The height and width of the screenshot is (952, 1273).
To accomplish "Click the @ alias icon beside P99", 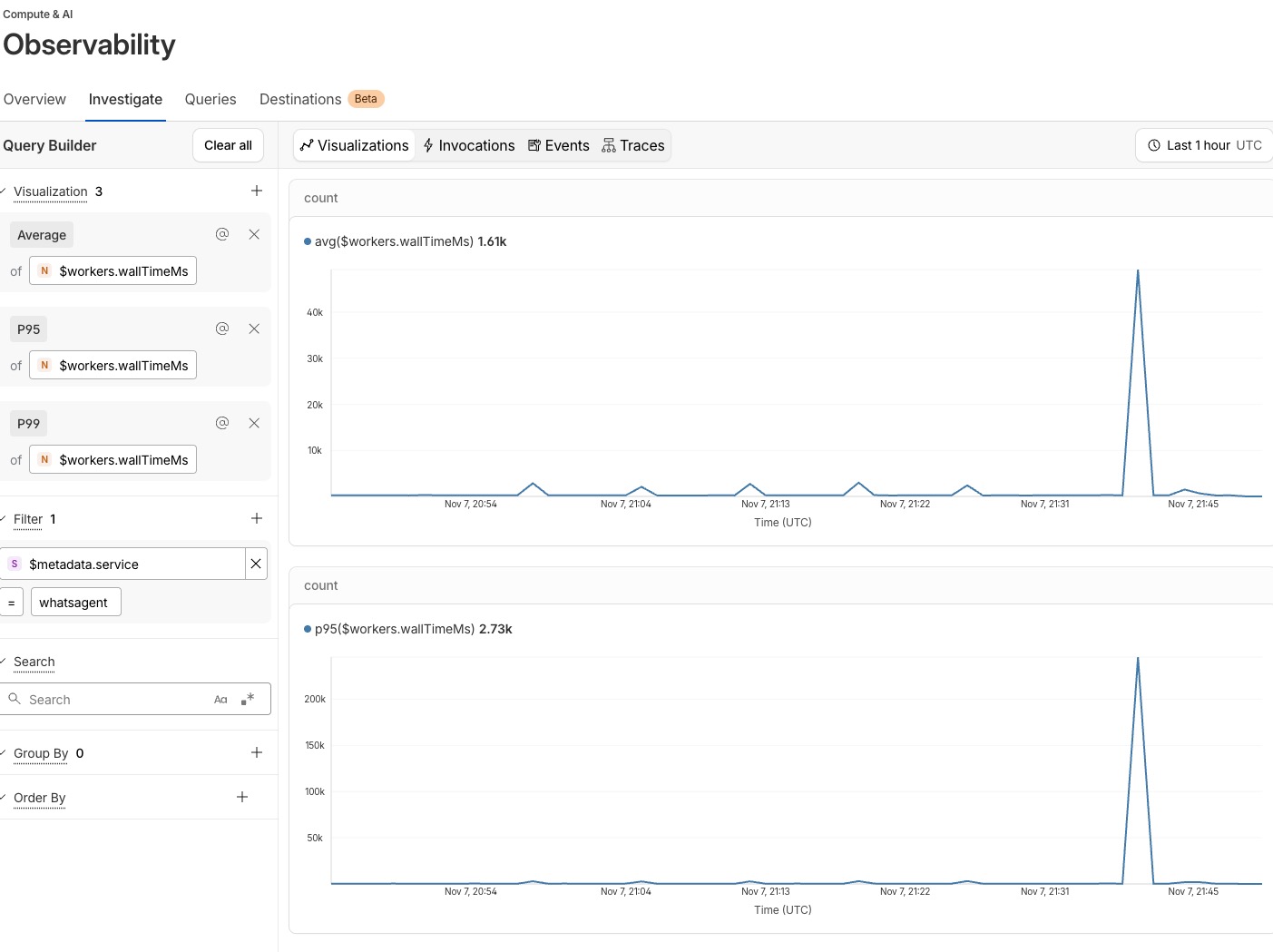I will pyautogui.click(x=222, y=423).
